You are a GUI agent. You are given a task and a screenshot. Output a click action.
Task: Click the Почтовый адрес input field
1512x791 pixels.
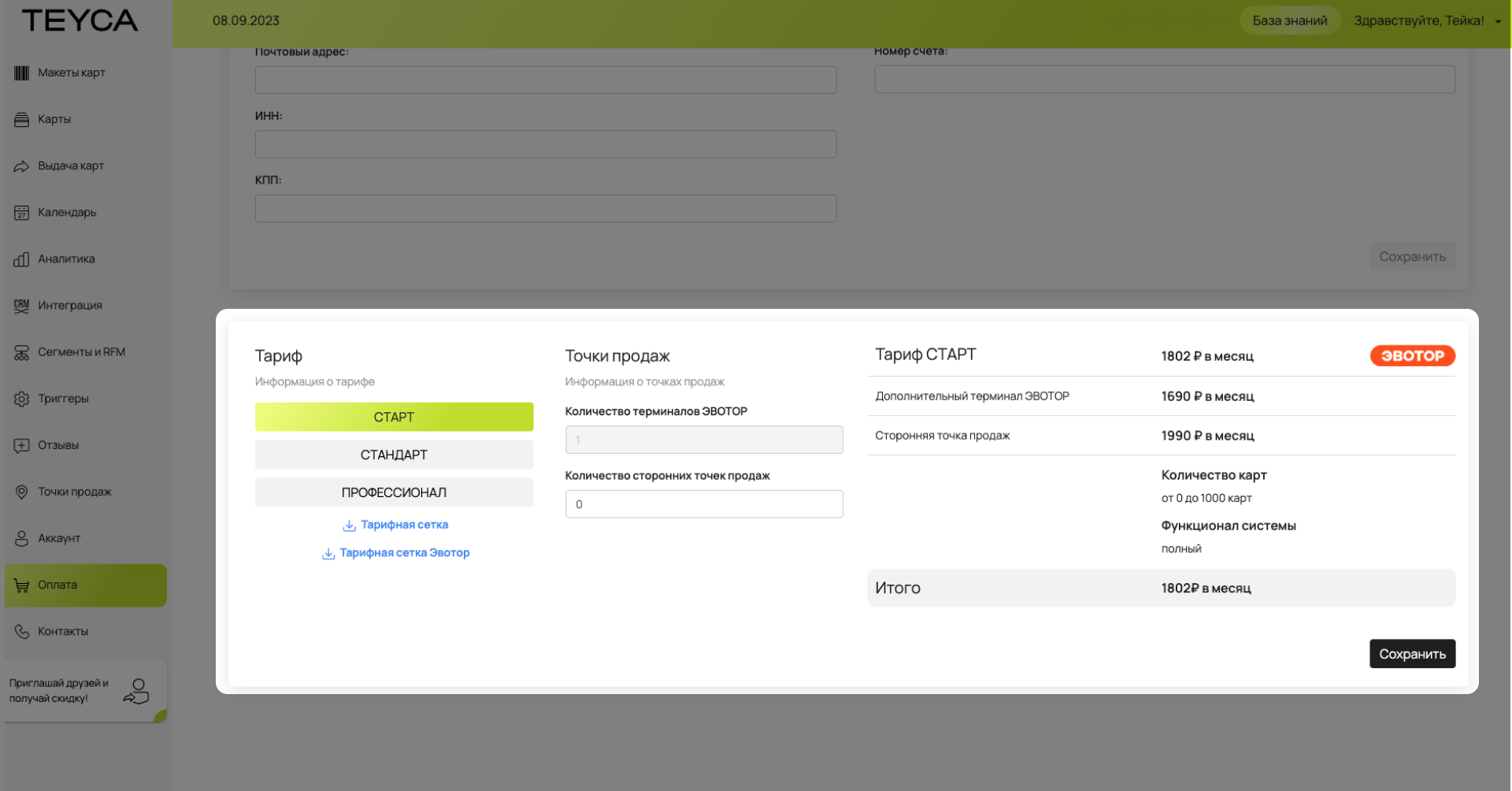546,80
